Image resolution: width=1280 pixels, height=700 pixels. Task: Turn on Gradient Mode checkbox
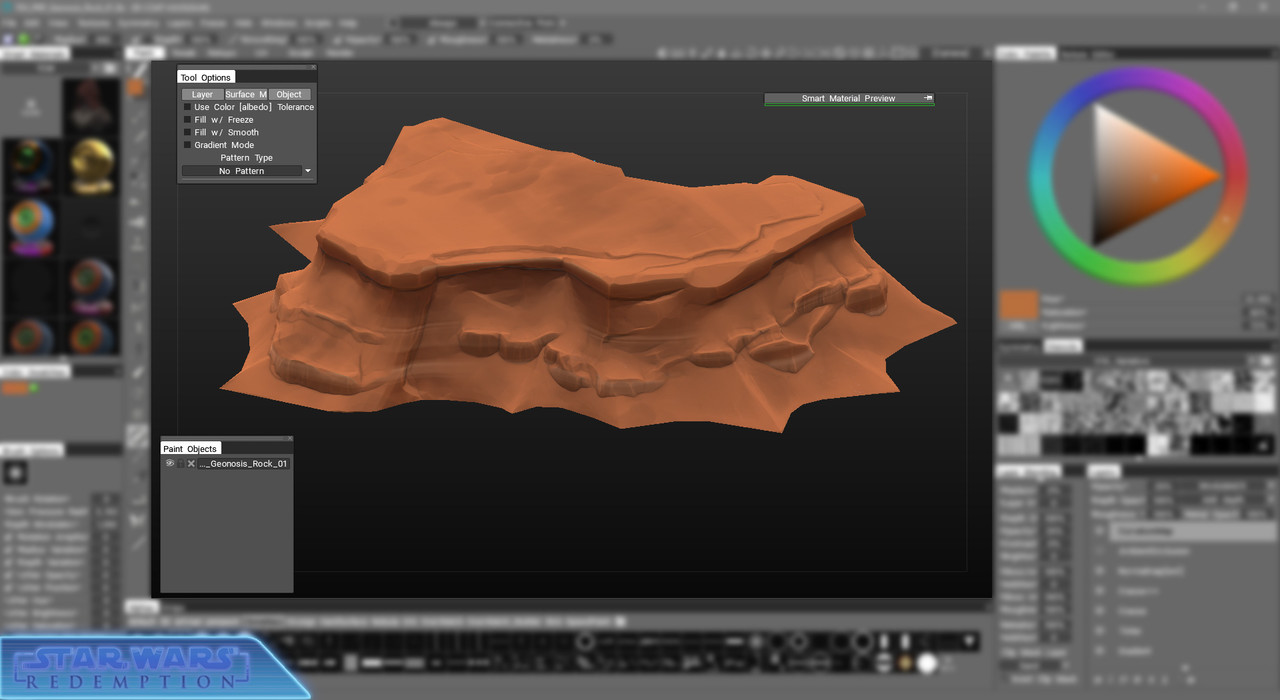[x=187, y=145]
